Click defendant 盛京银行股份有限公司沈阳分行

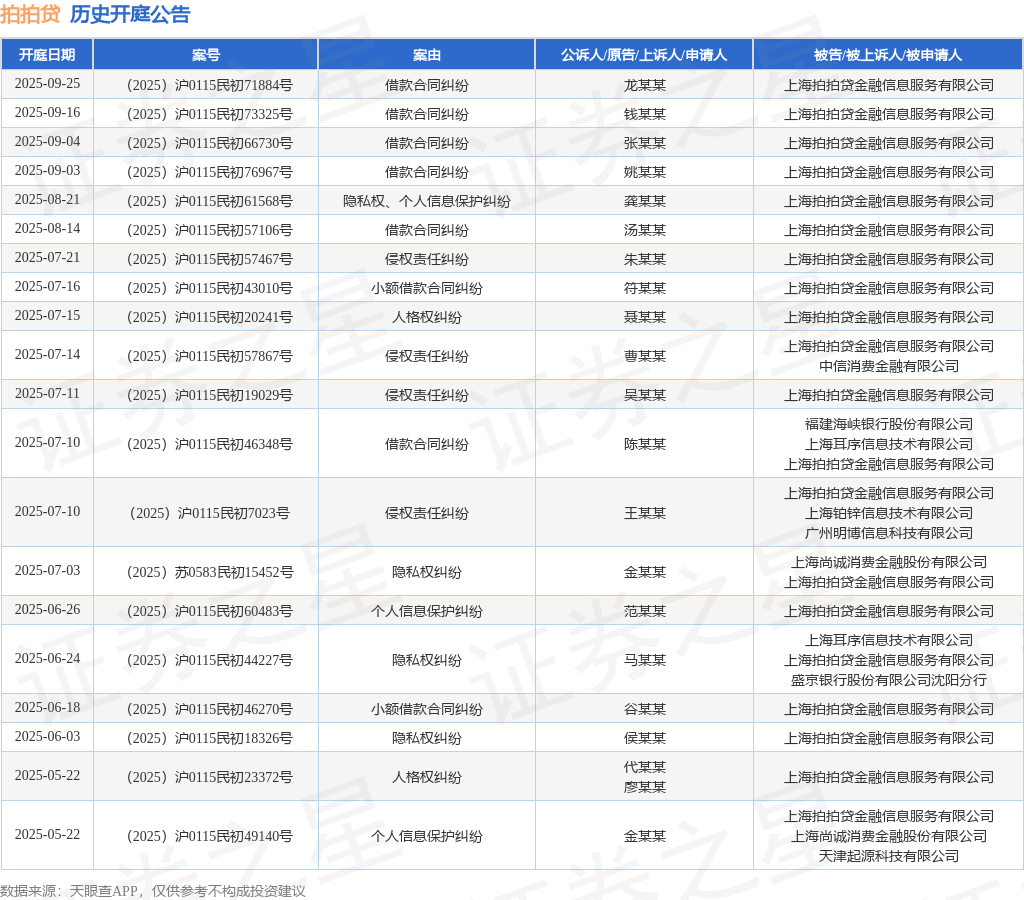889,680
